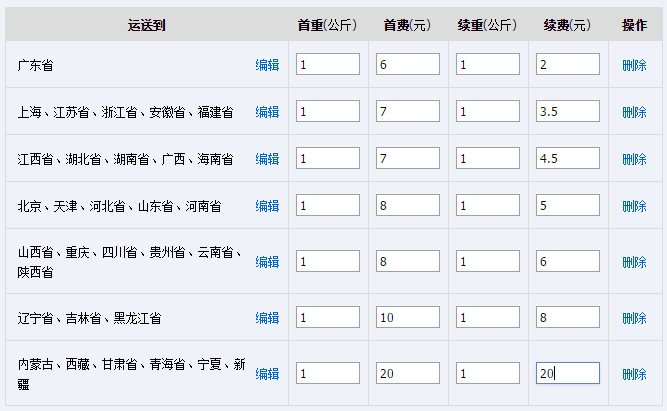
Task: Focus 续费 field showing 4.5
Action: tap(568, 158)
